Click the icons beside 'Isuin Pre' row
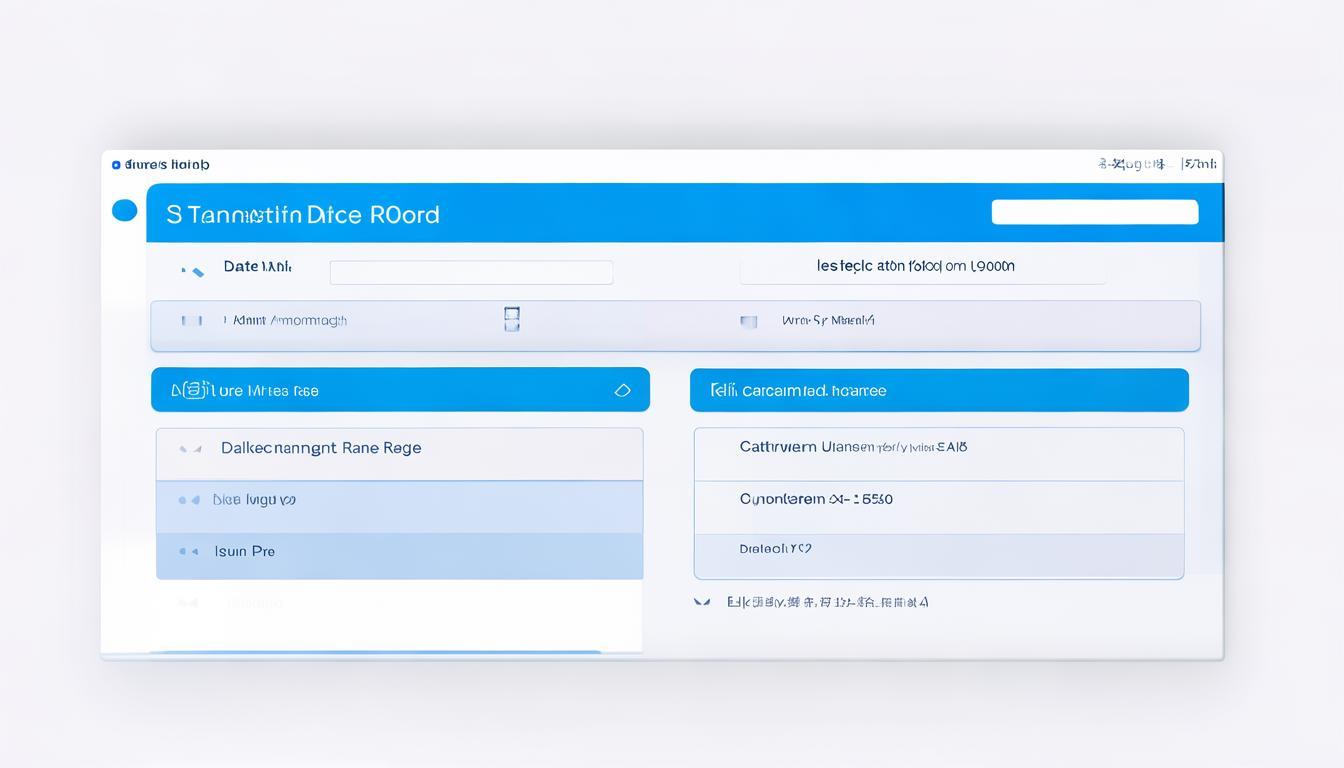The width and height of the screenshot is (1344, 768). (188, 551)
